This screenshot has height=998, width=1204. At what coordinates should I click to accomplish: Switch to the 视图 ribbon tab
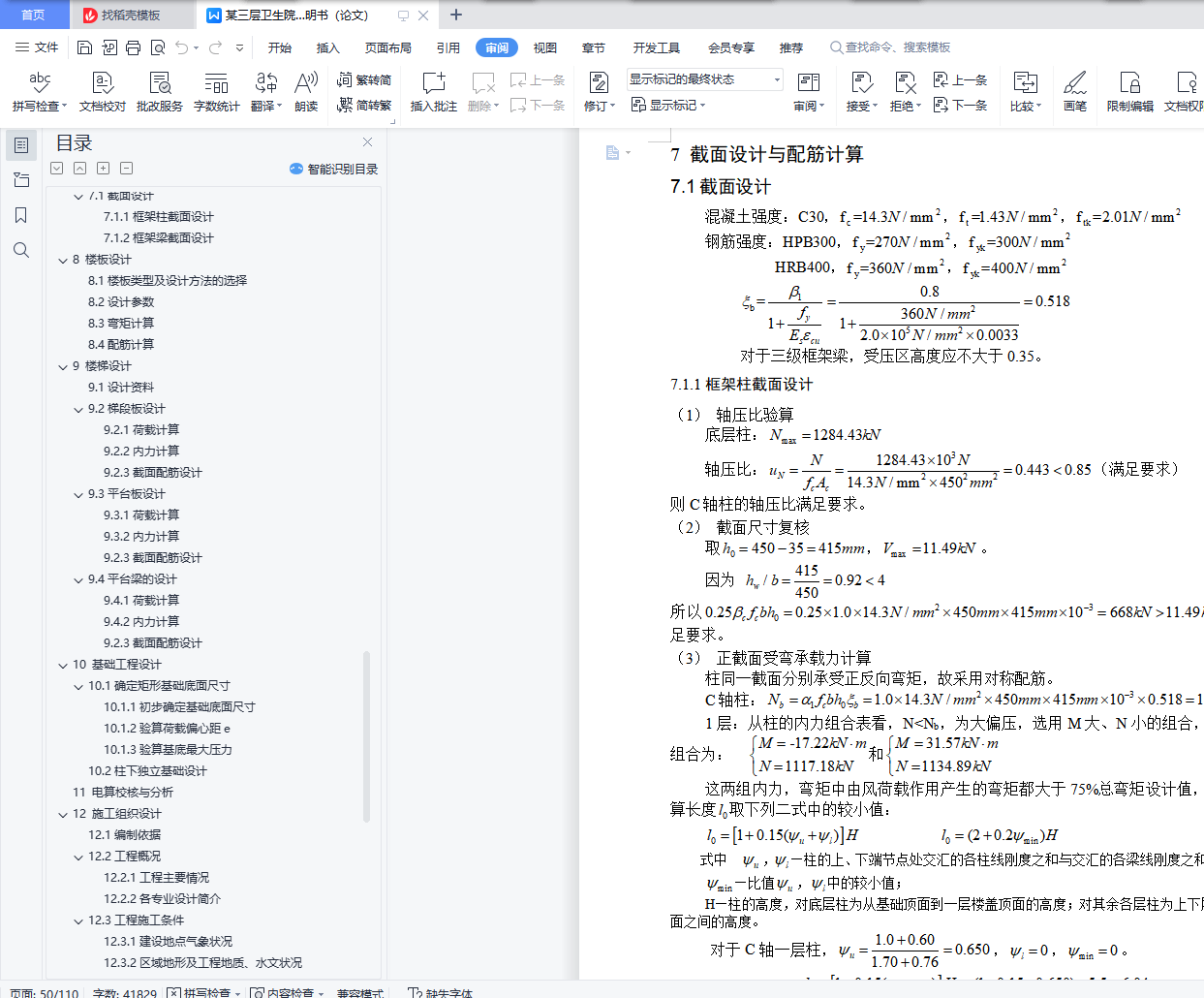tap(545, 47)
